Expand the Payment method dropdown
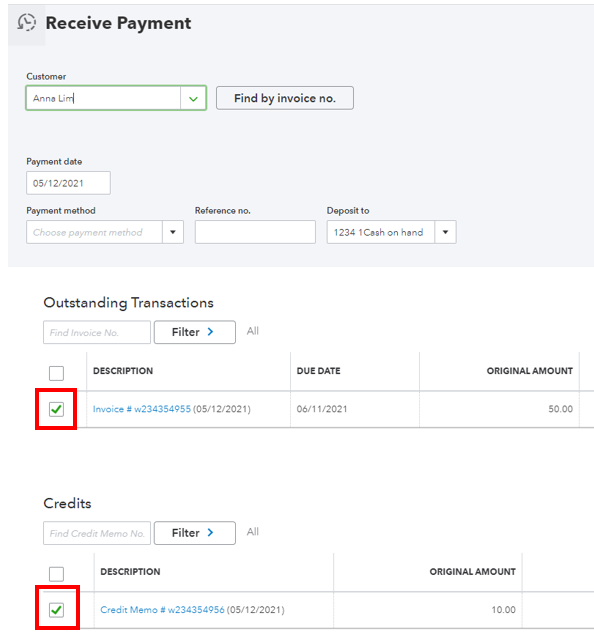Viewport: 594px width, 642px height. pyautogui.click(x=173, y=232)
